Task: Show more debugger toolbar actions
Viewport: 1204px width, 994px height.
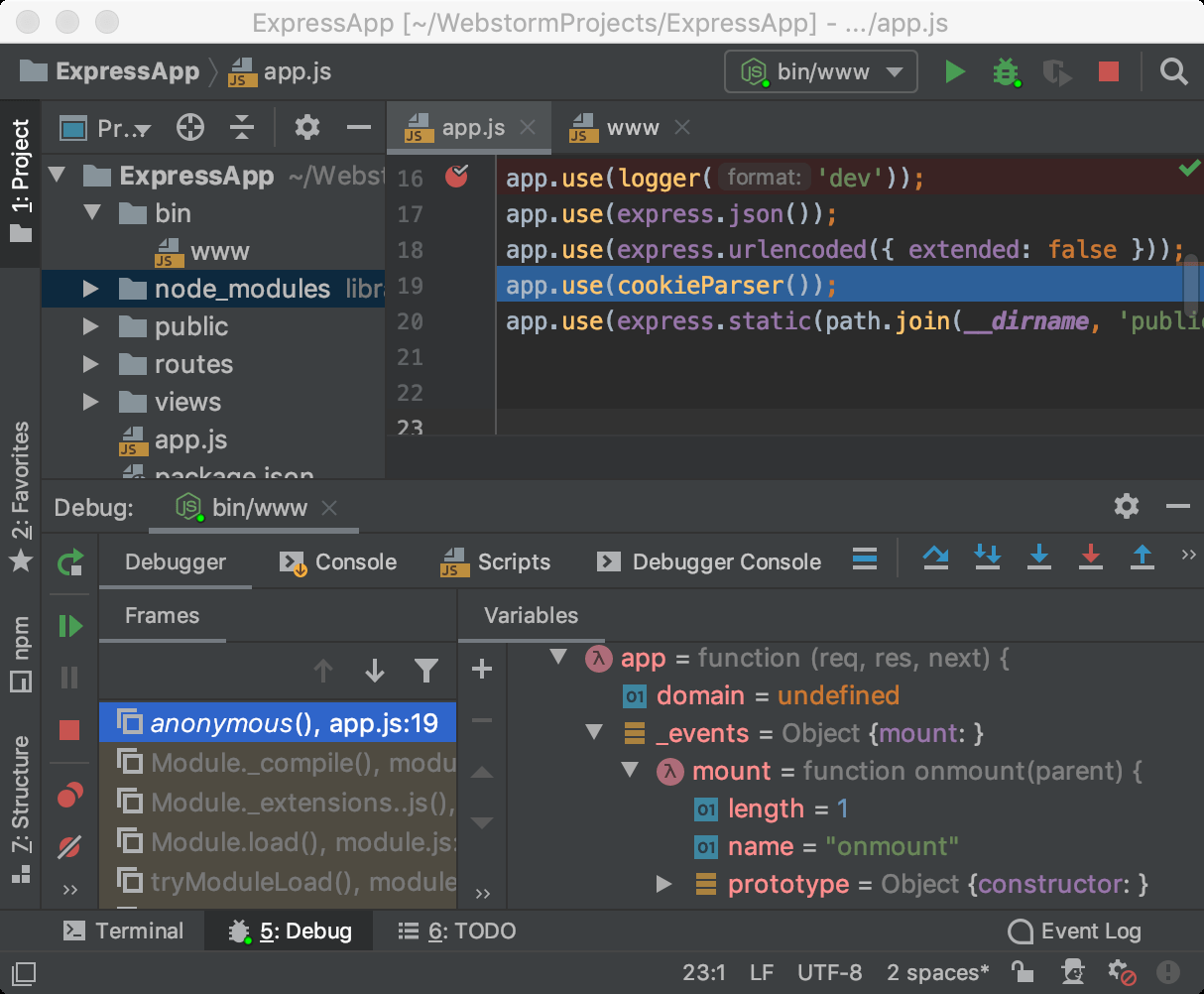Action: click(1188, 556)
